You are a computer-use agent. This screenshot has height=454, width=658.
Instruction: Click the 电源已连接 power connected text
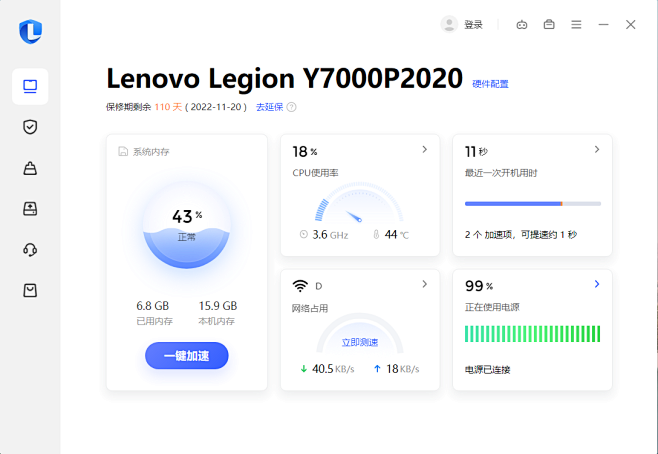[x=488, y=370]
